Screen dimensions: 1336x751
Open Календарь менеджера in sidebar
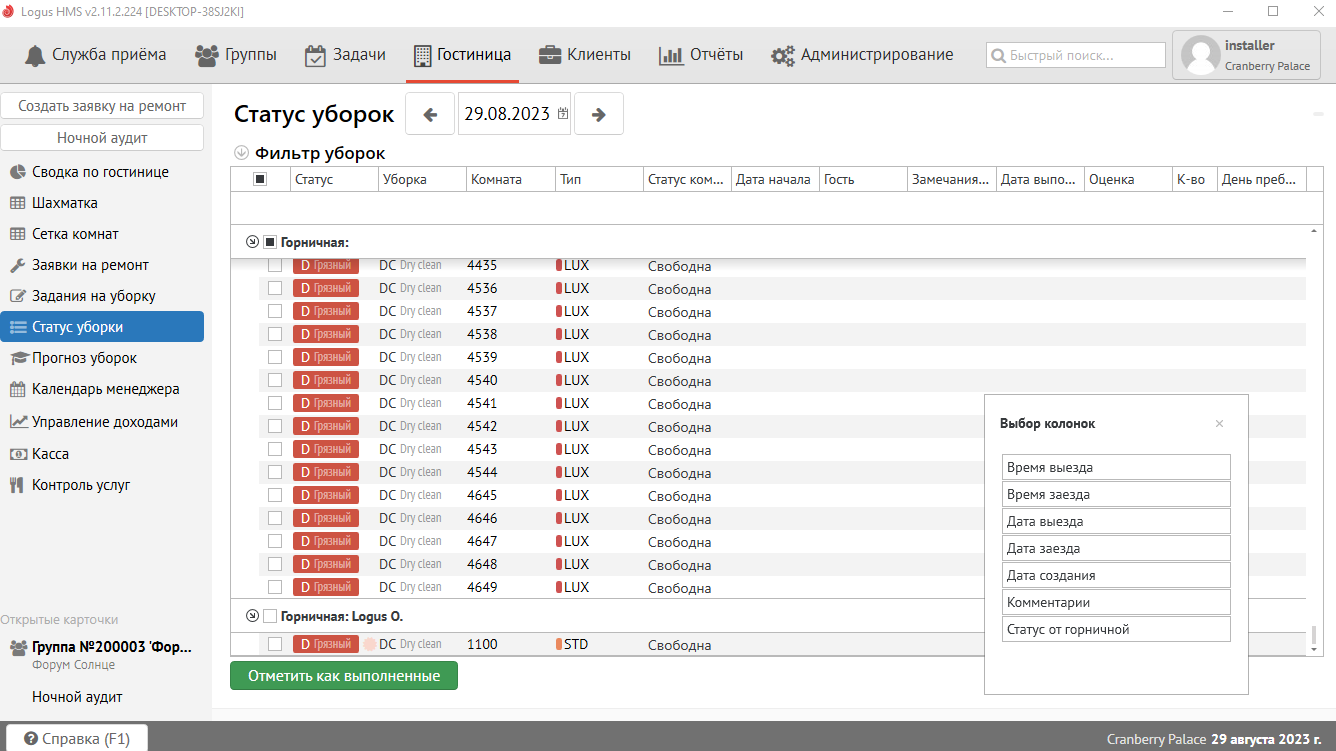tap(105, 389)
